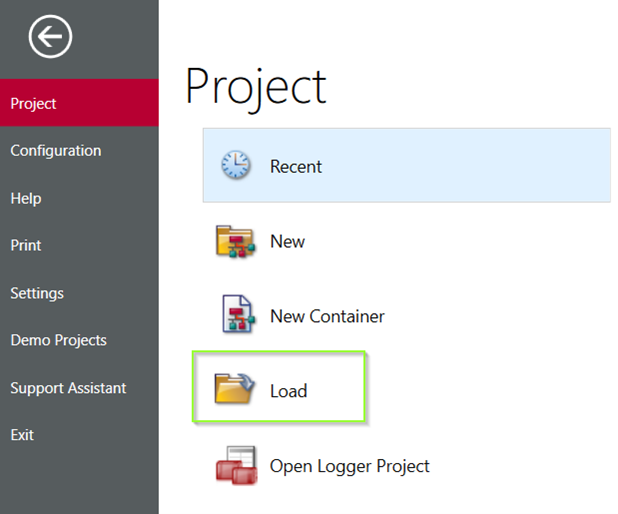Click the New label text
The width and height of the screenshot is (618, 514).
[288, 242]
